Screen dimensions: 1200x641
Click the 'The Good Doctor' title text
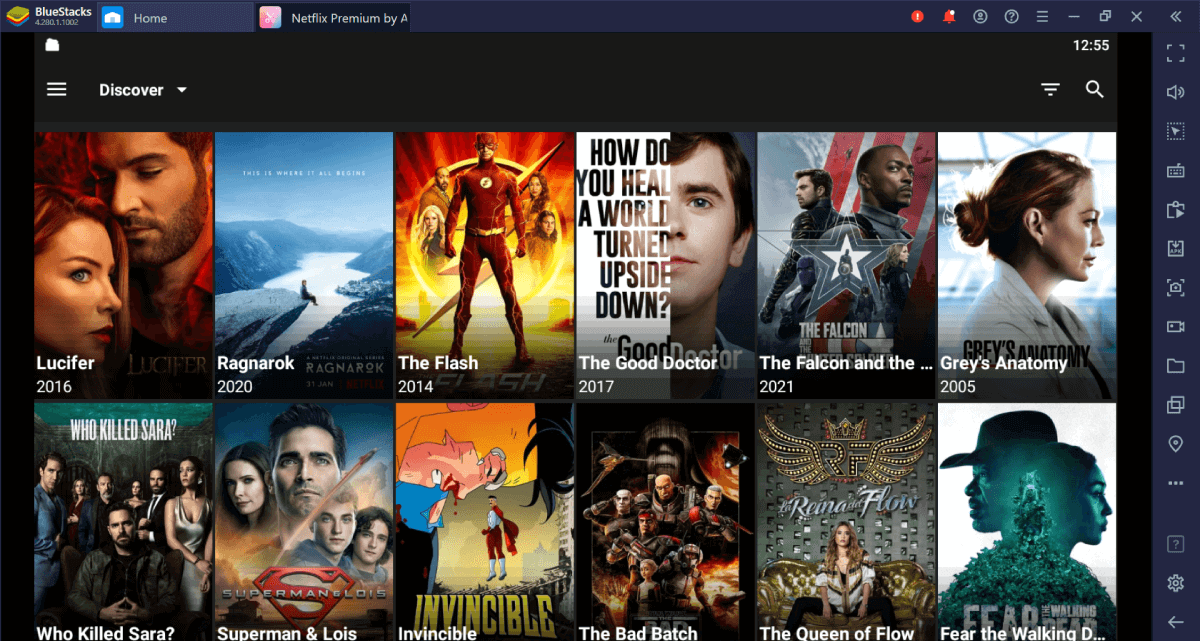648,363
